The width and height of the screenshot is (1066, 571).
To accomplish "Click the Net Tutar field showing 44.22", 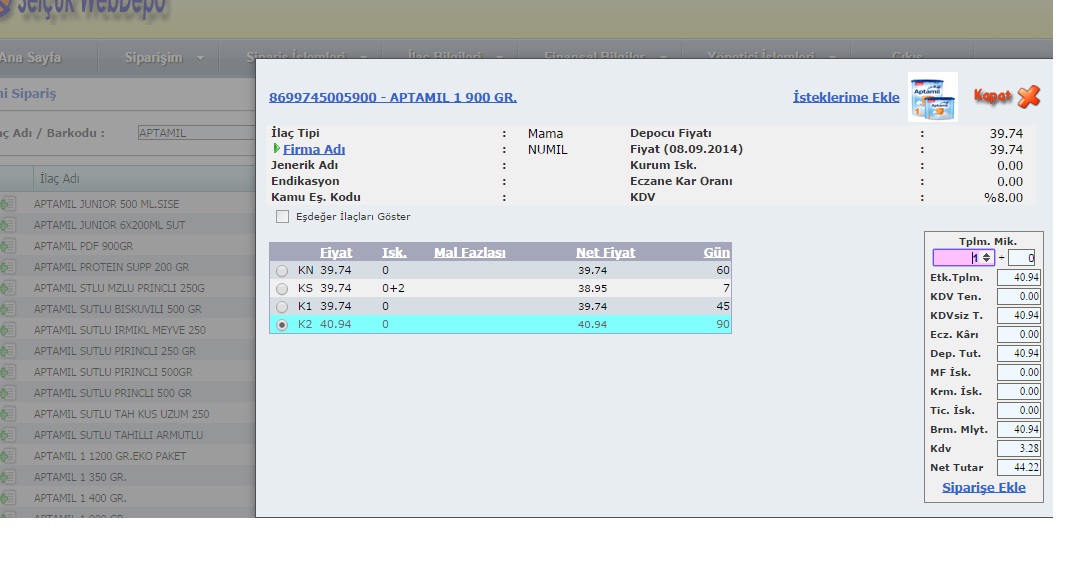I will click(x=1018, y=468).
